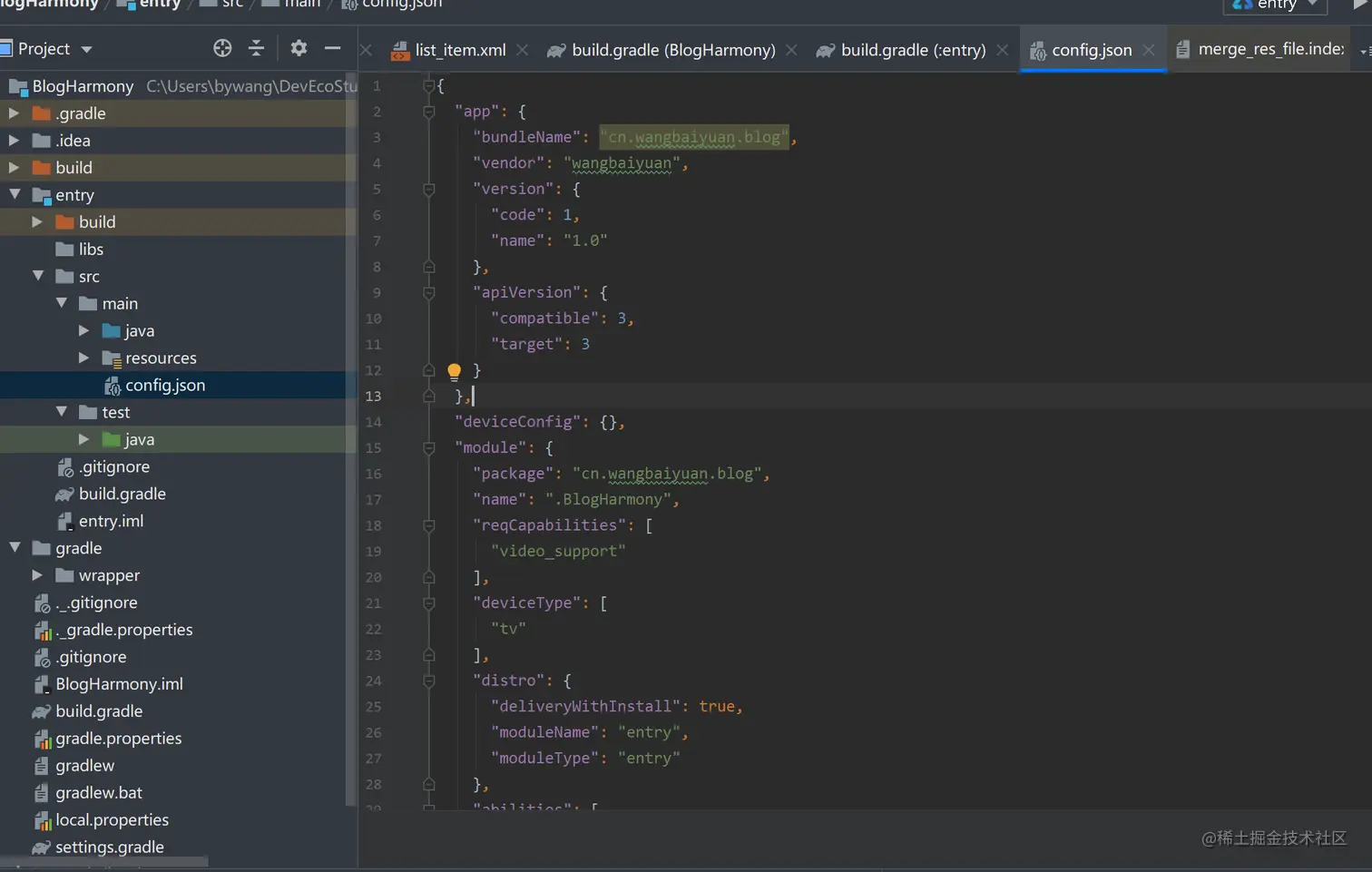Expand the resources folder
This screenshot has height=872, width=1372.
pyautogui.click(x=83, y=358)
